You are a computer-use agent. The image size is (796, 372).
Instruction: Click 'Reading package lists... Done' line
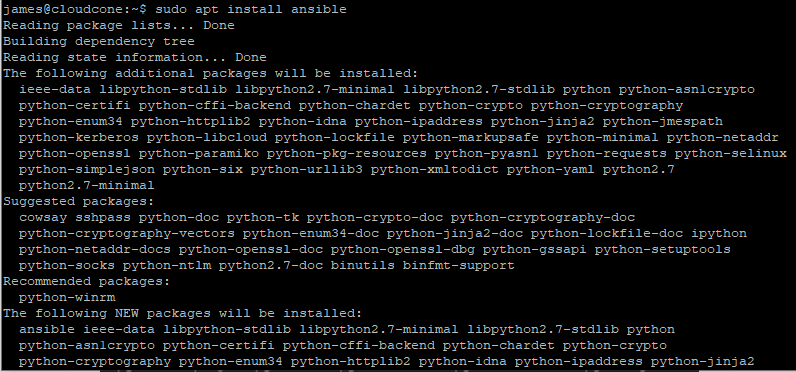coord(119,25)
